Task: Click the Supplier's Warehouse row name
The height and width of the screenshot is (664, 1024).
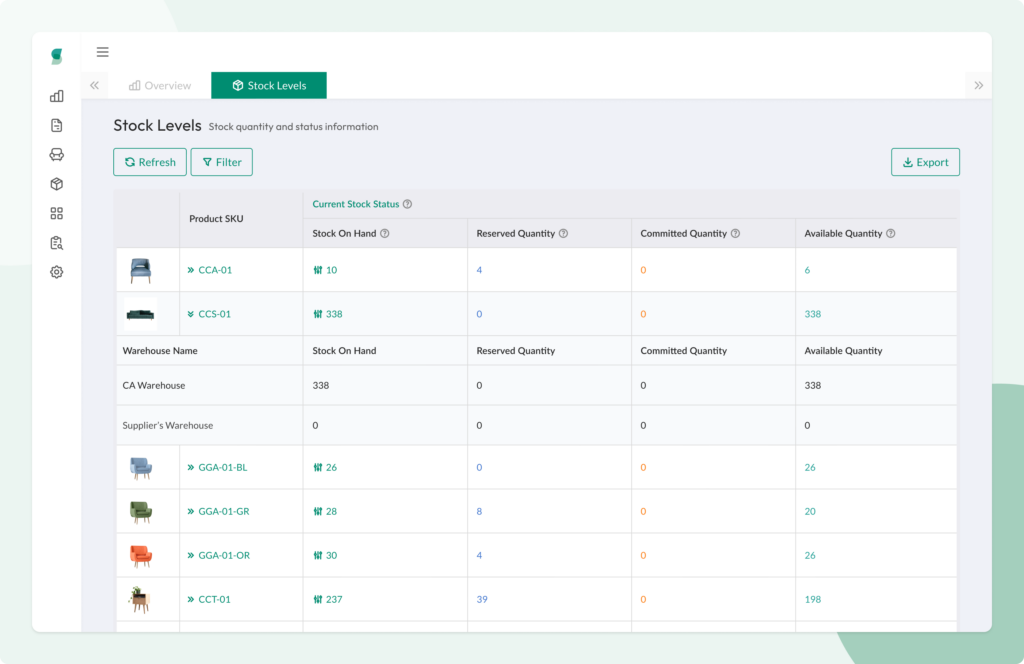Action: click(168, 426)
